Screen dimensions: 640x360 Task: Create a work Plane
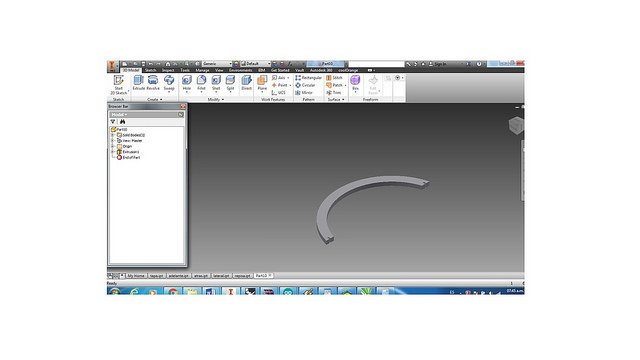(262, 83)
